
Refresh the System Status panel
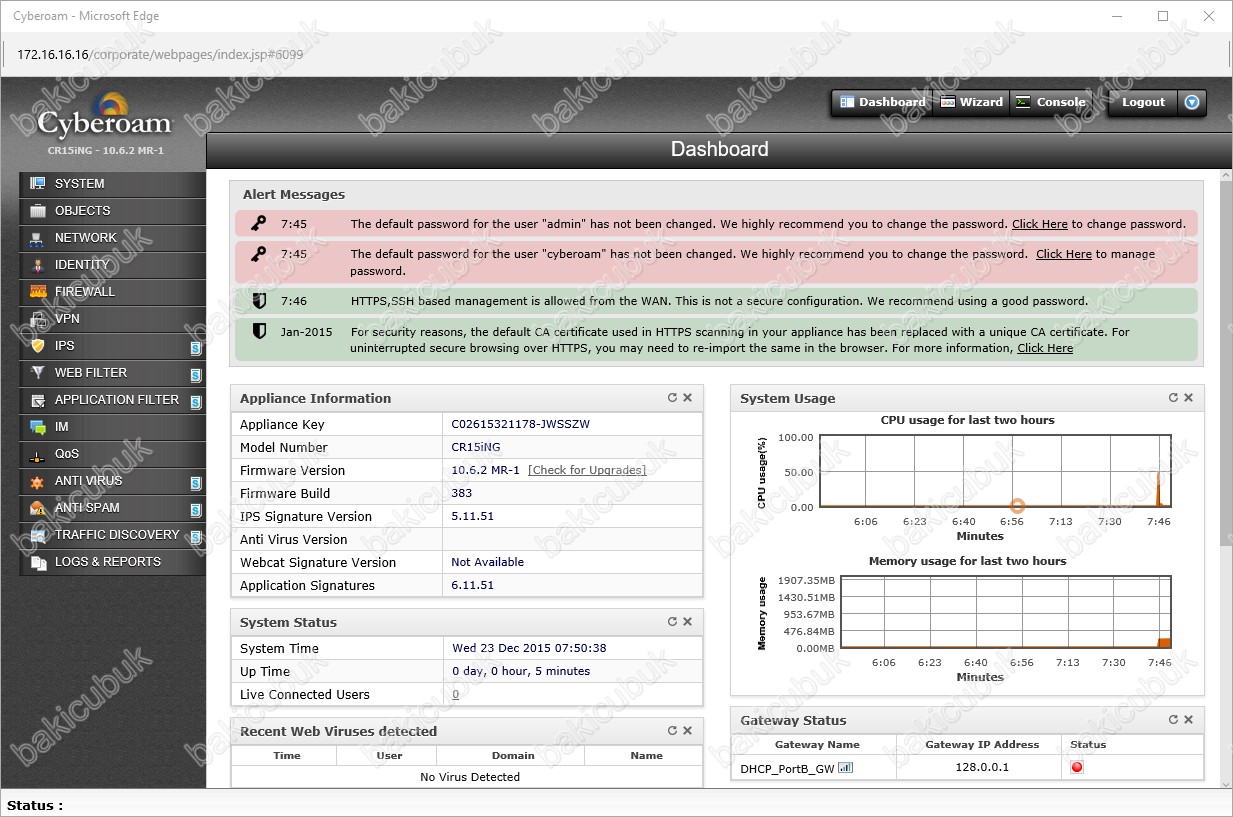[672, 622]
